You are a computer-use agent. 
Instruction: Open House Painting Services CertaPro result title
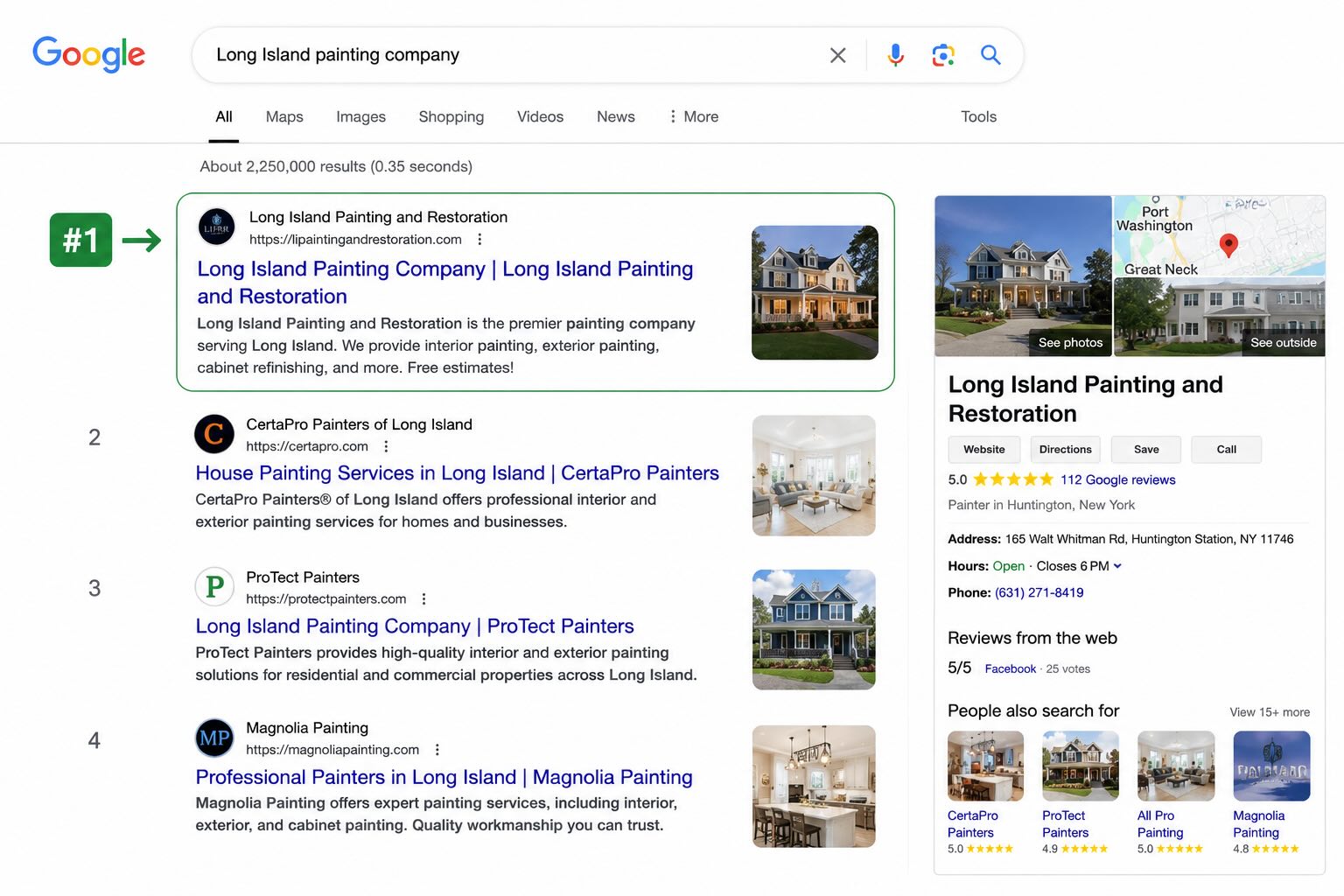point(457,473)
